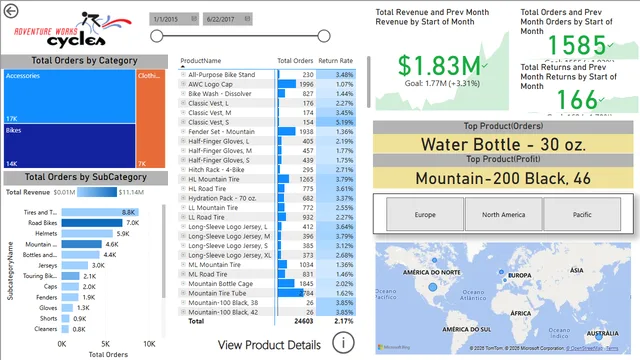This screenshot has height=360, width=640.
Task: Click the North America bubble on map
Action: (433, 287)
